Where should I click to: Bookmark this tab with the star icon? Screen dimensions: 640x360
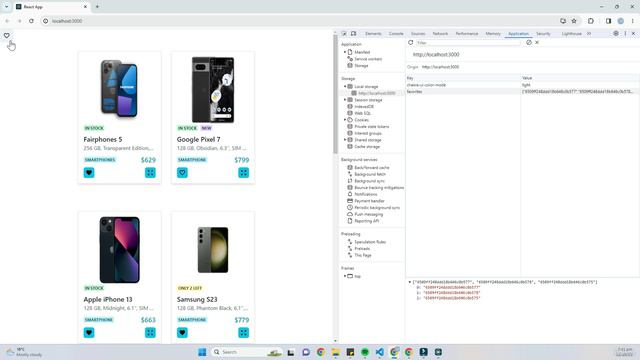(x=574, y=21)
